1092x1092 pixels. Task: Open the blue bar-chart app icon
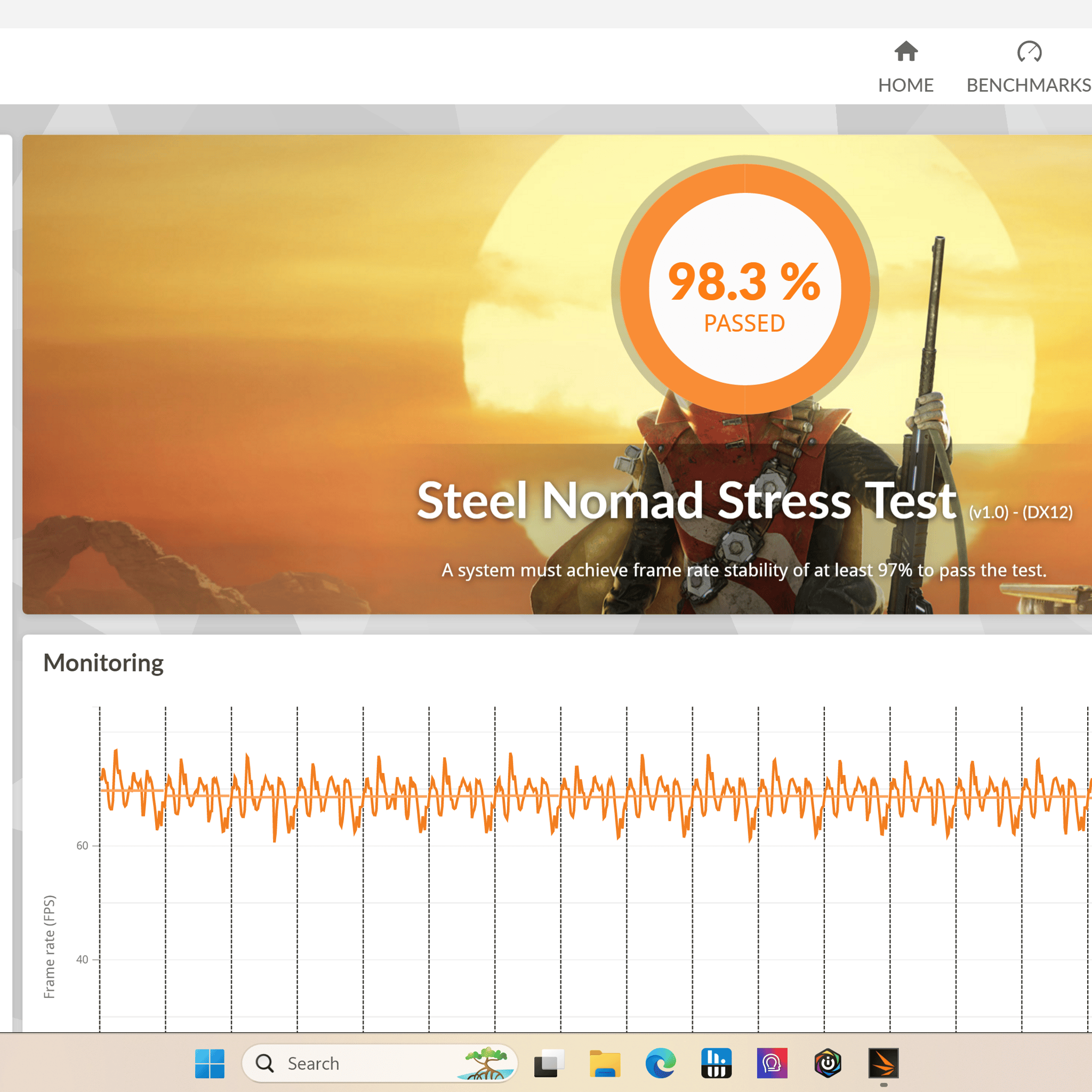click(x=716, y=1063)
